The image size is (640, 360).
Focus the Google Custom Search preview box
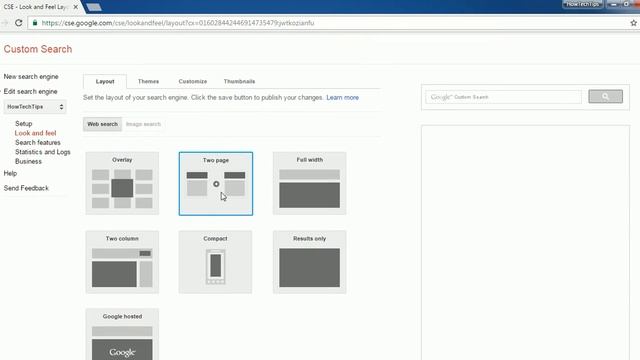tap(503, 97)
